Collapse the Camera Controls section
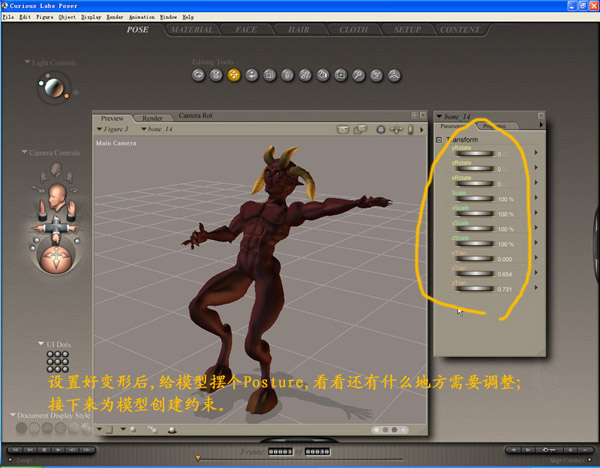 coord(24,152)
